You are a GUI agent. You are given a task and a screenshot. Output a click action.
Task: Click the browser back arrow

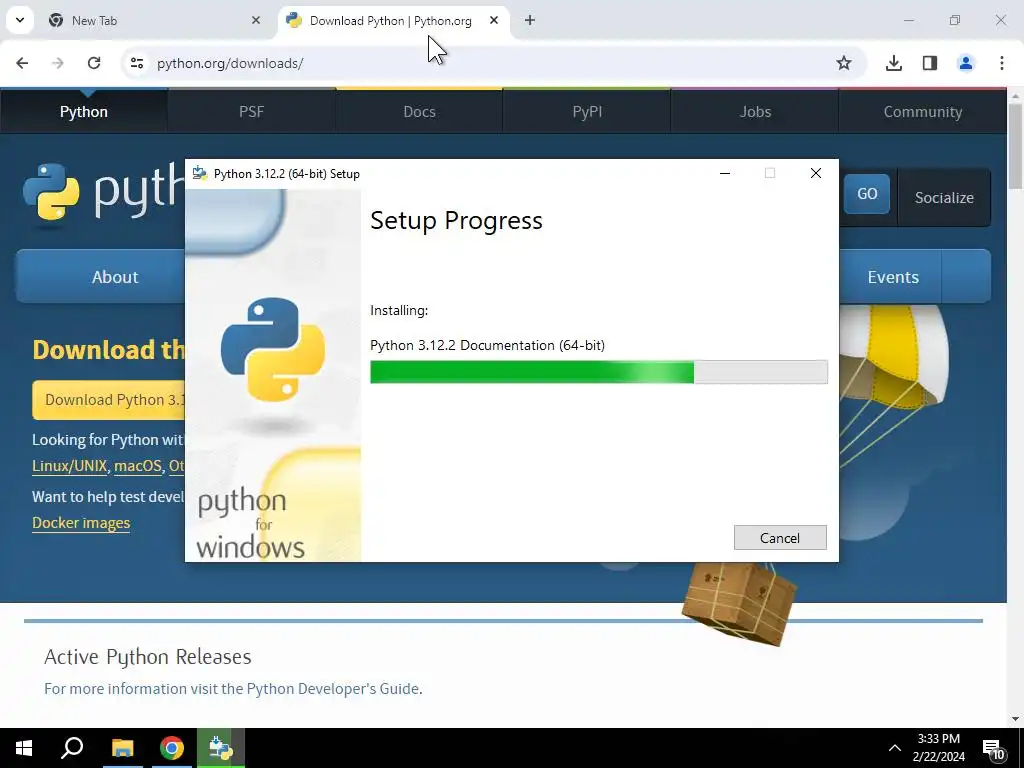22,63
